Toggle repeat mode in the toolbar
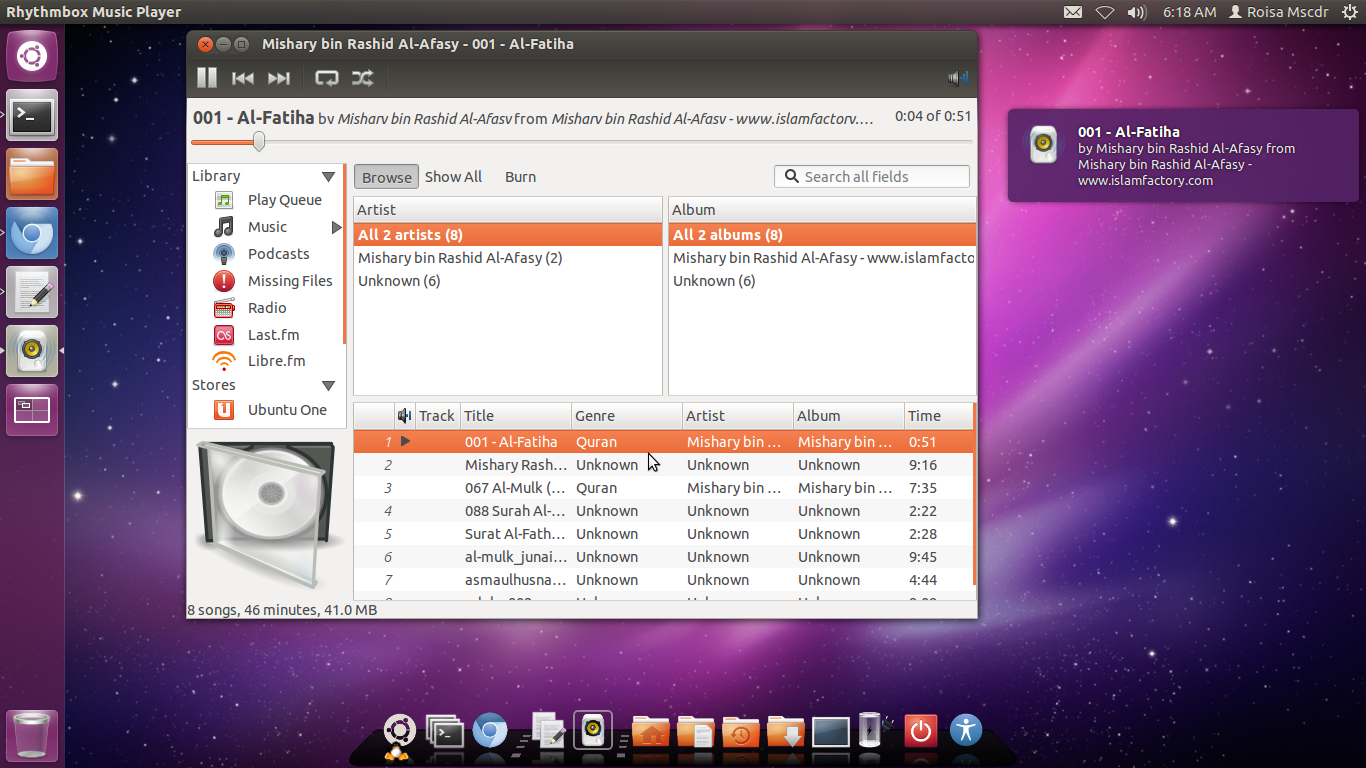1366x768 pixels. (x=326, y=78)
